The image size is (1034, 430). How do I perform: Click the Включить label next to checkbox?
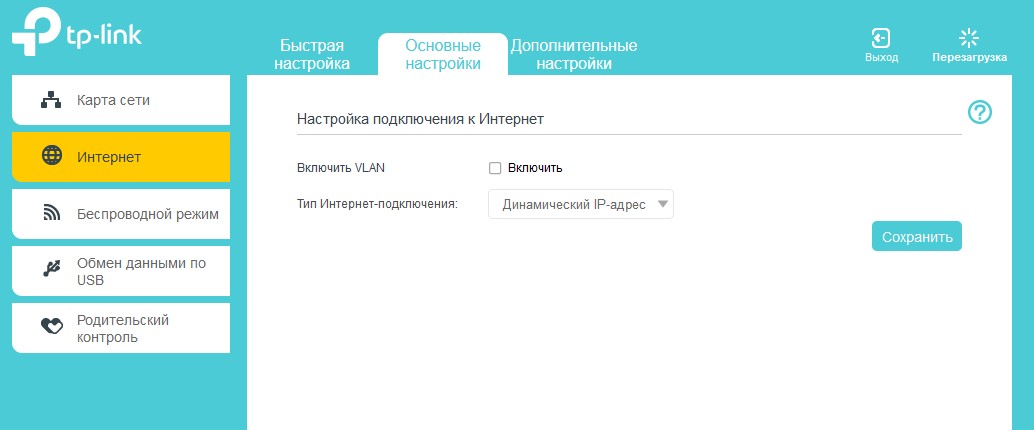[x=535, y=168]
